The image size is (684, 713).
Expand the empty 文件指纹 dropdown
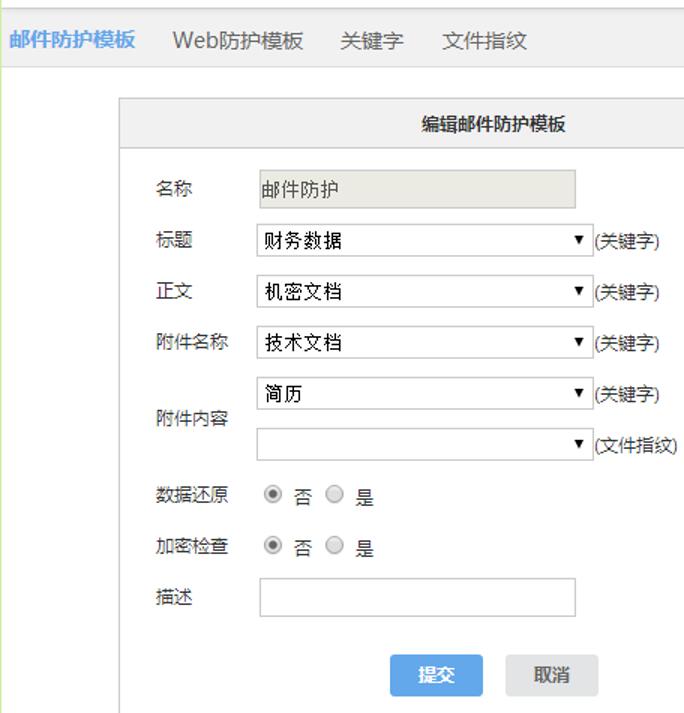tap(424, 445)
